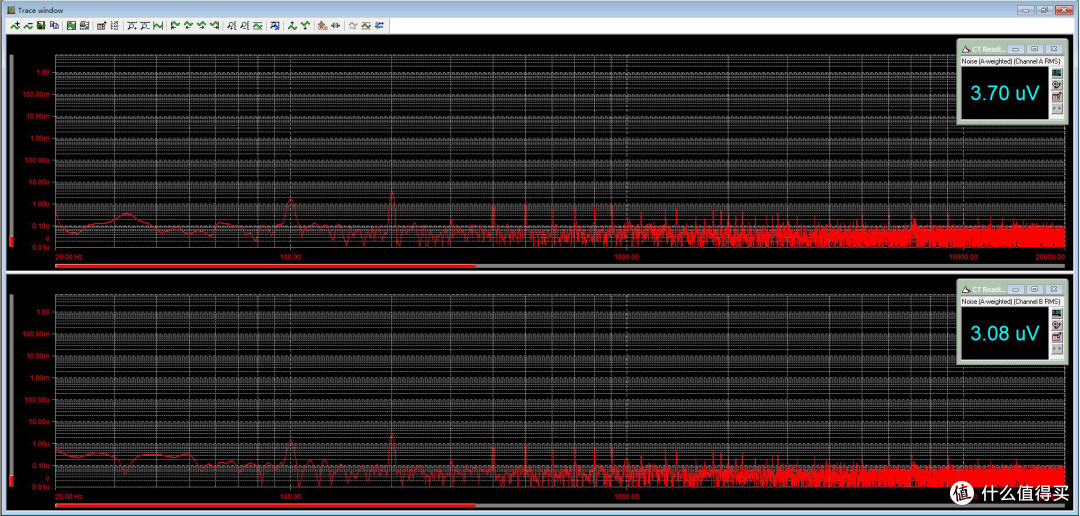Click the Noise (A-weighted) Channel A RMS label
Image resolution: width=1080 pixels, height=516 pixels.
[x=1010, y=61]
